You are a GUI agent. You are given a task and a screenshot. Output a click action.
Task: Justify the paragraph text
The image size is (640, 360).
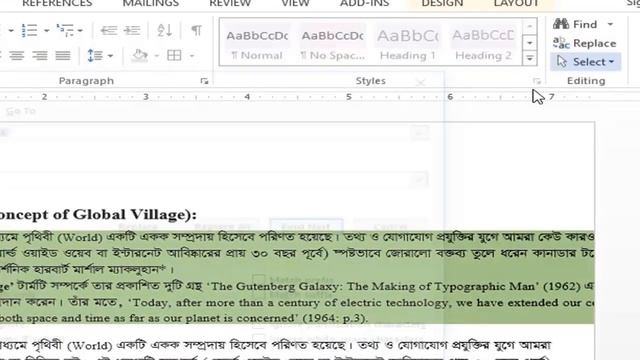pyautogui.click(x=63, y=56)
